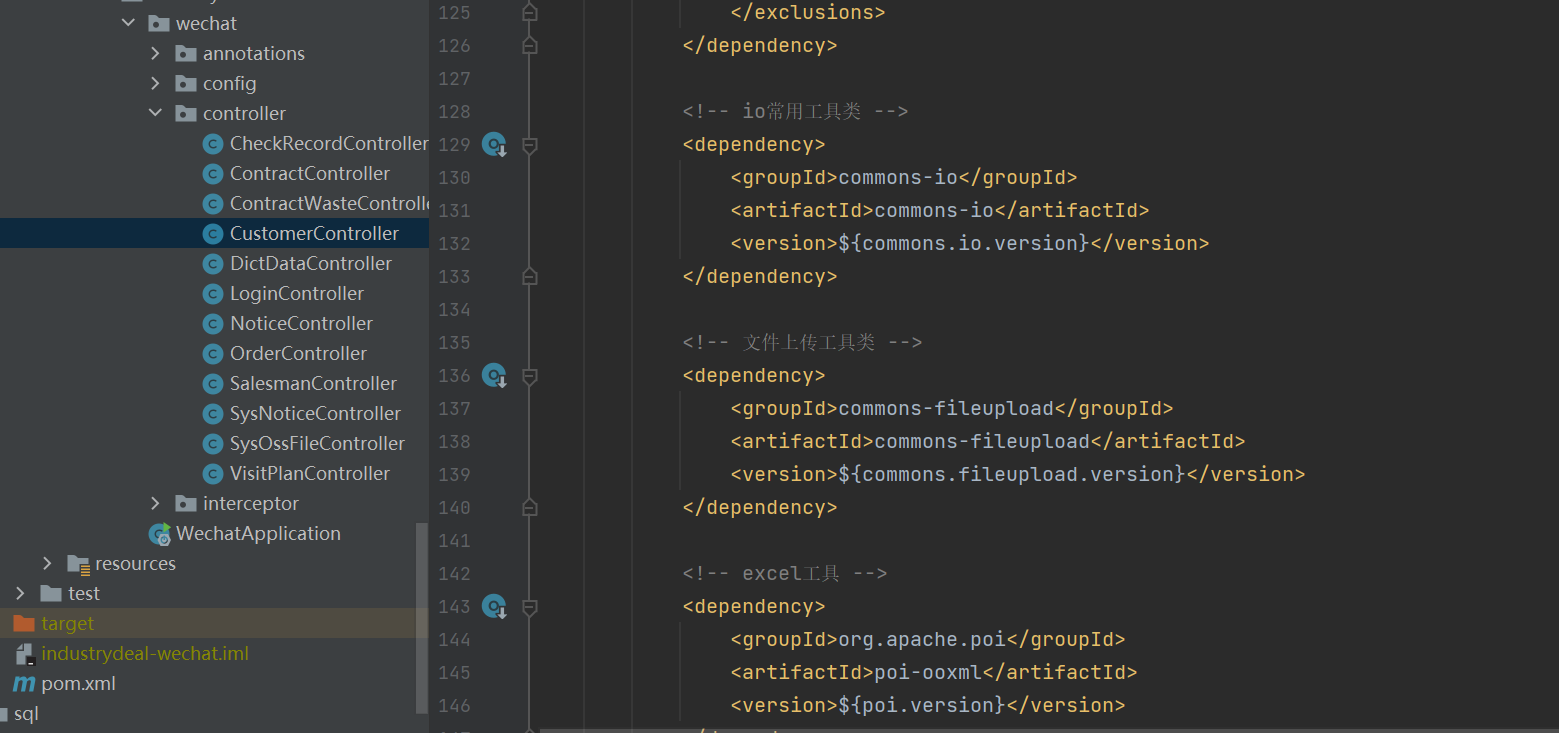Image resolution: width=1559 pixels, height=733 pixels.
Task: Click class icon beside ContractController
Action: point(212,173)
